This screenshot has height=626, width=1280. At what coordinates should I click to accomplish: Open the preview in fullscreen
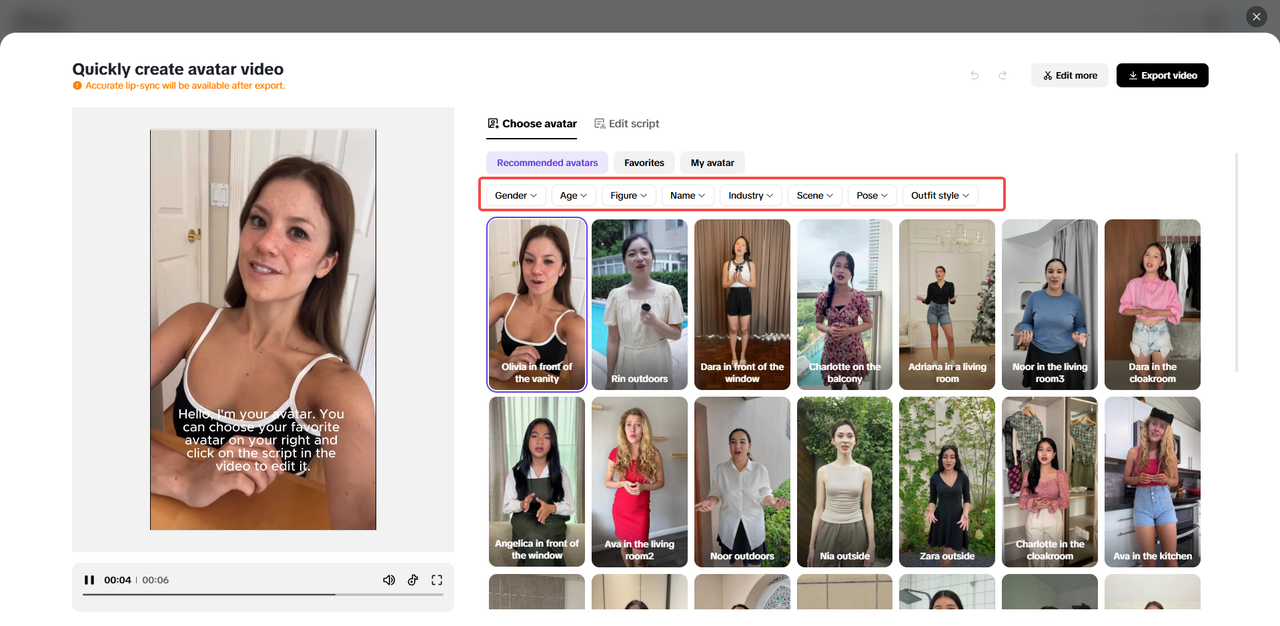tap(437, 580)
